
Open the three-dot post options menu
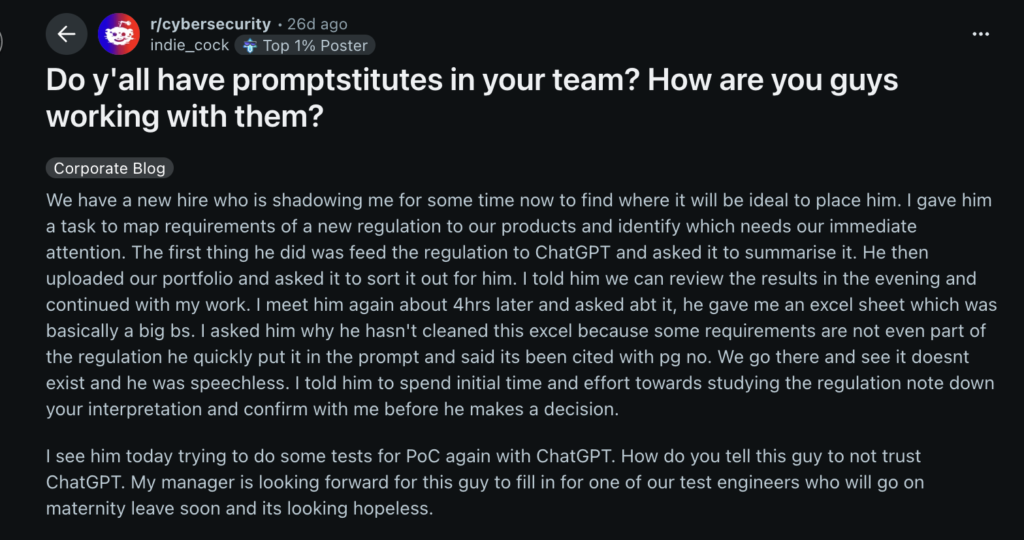point(981,34)
